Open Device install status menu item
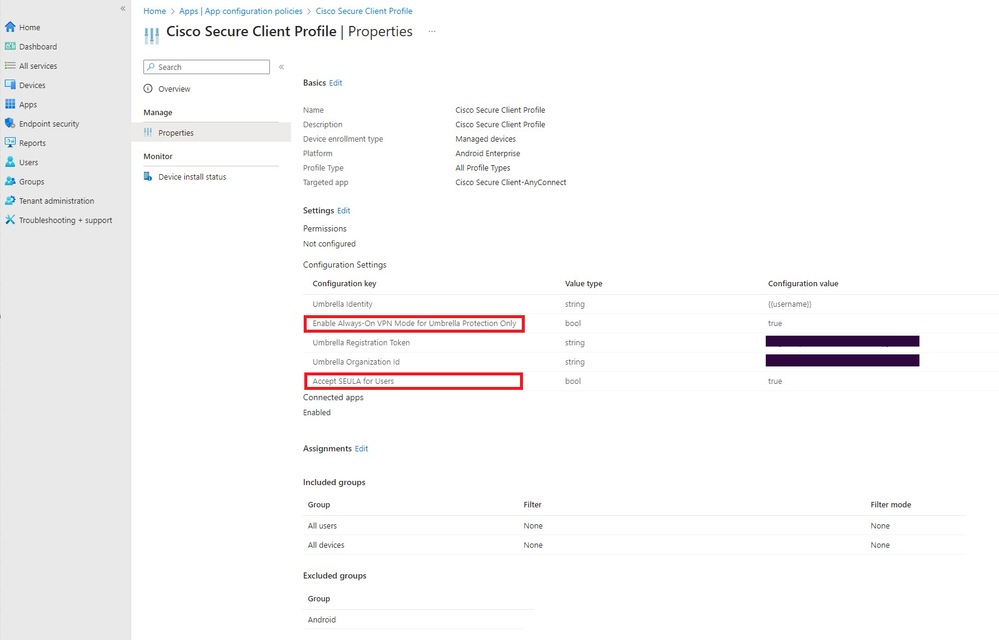This screenshot has height=640, width=999. [192, 177]
